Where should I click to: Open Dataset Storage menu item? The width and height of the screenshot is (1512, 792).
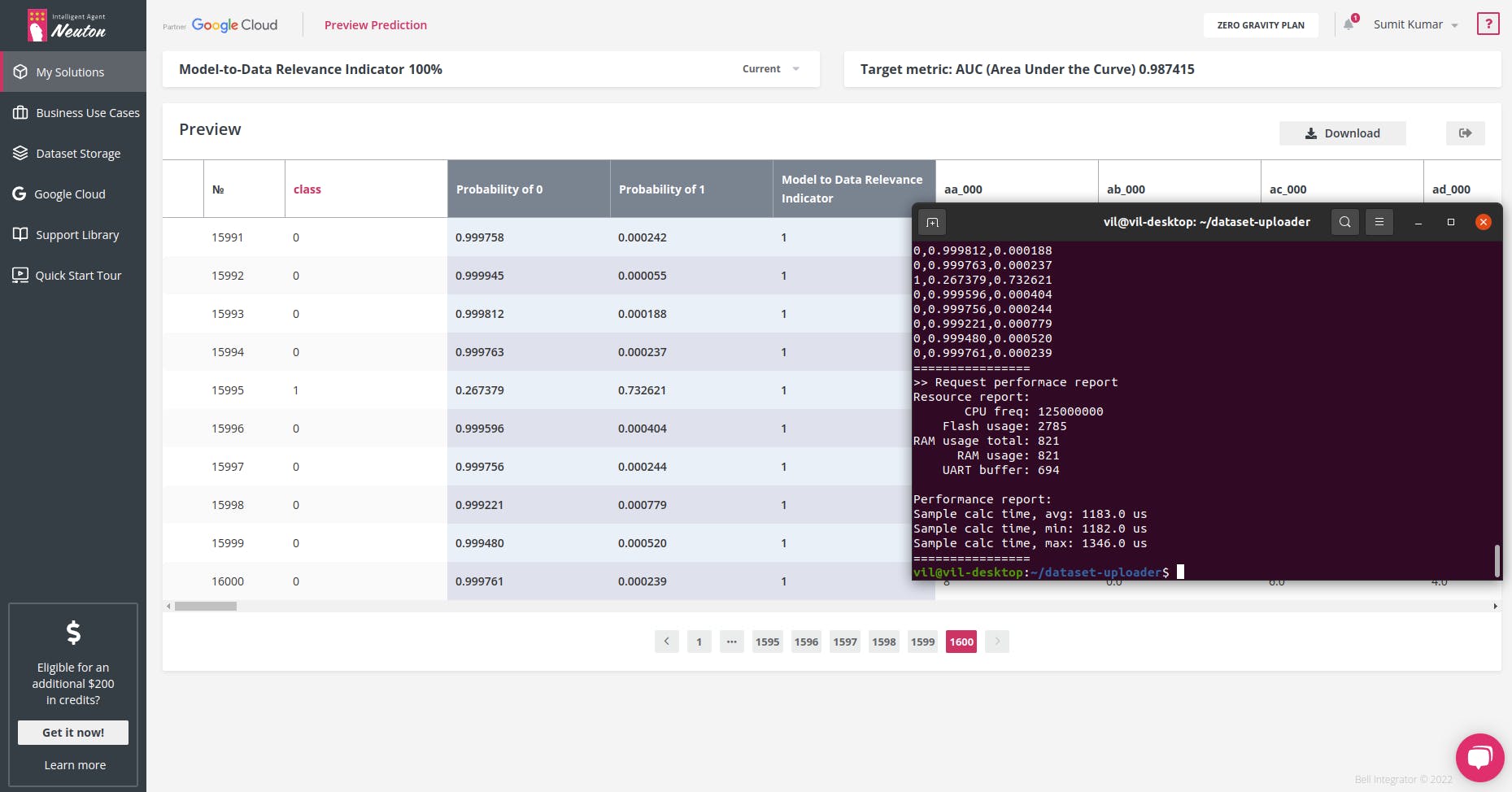pos(73,153)
